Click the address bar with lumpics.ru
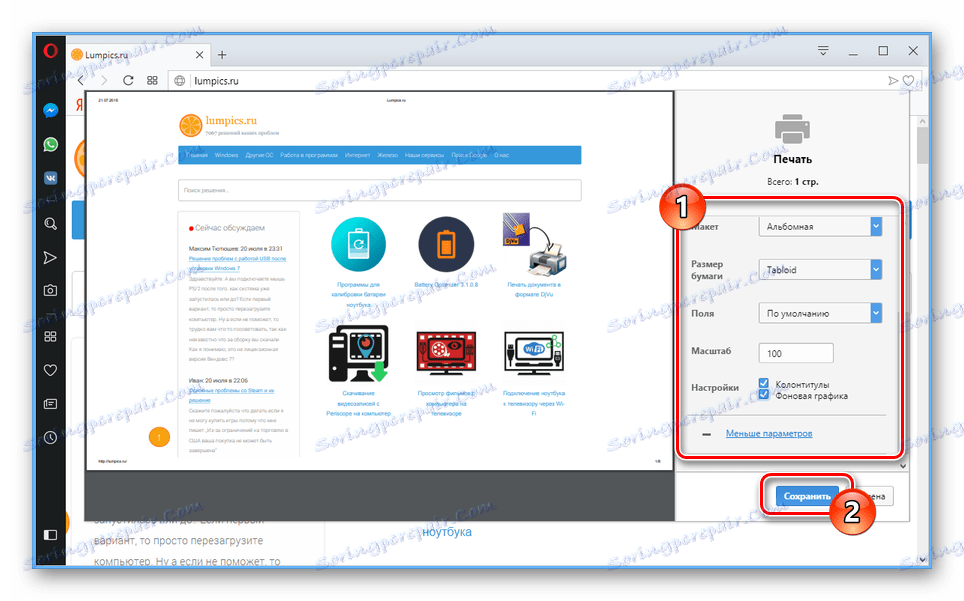Image resolution: width=964 pixels, height=601 pixels. pyautogui.click(x=529, y=81)
